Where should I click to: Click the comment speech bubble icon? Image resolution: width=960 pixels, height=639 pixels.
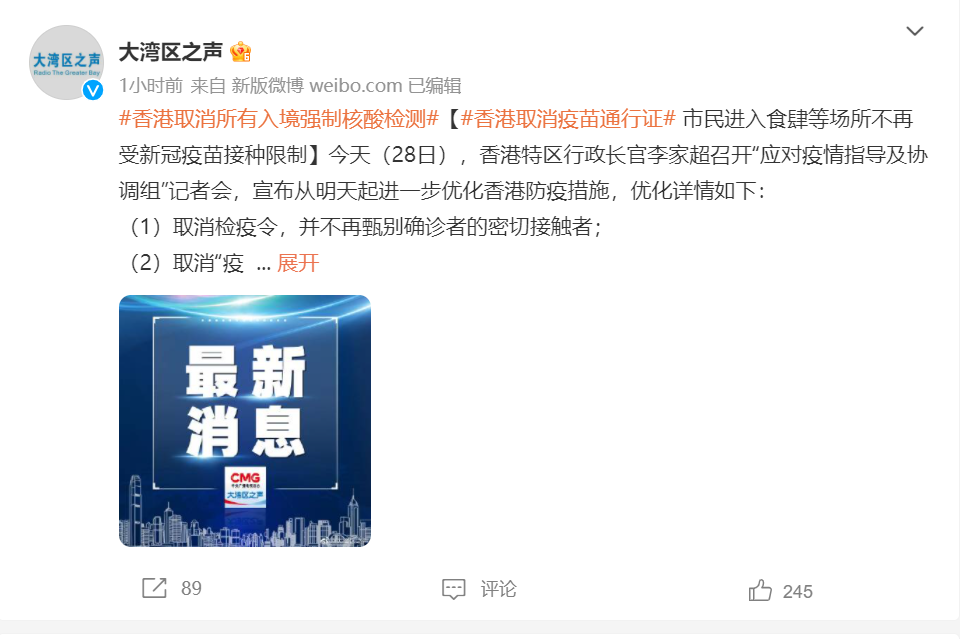[454, 589]
